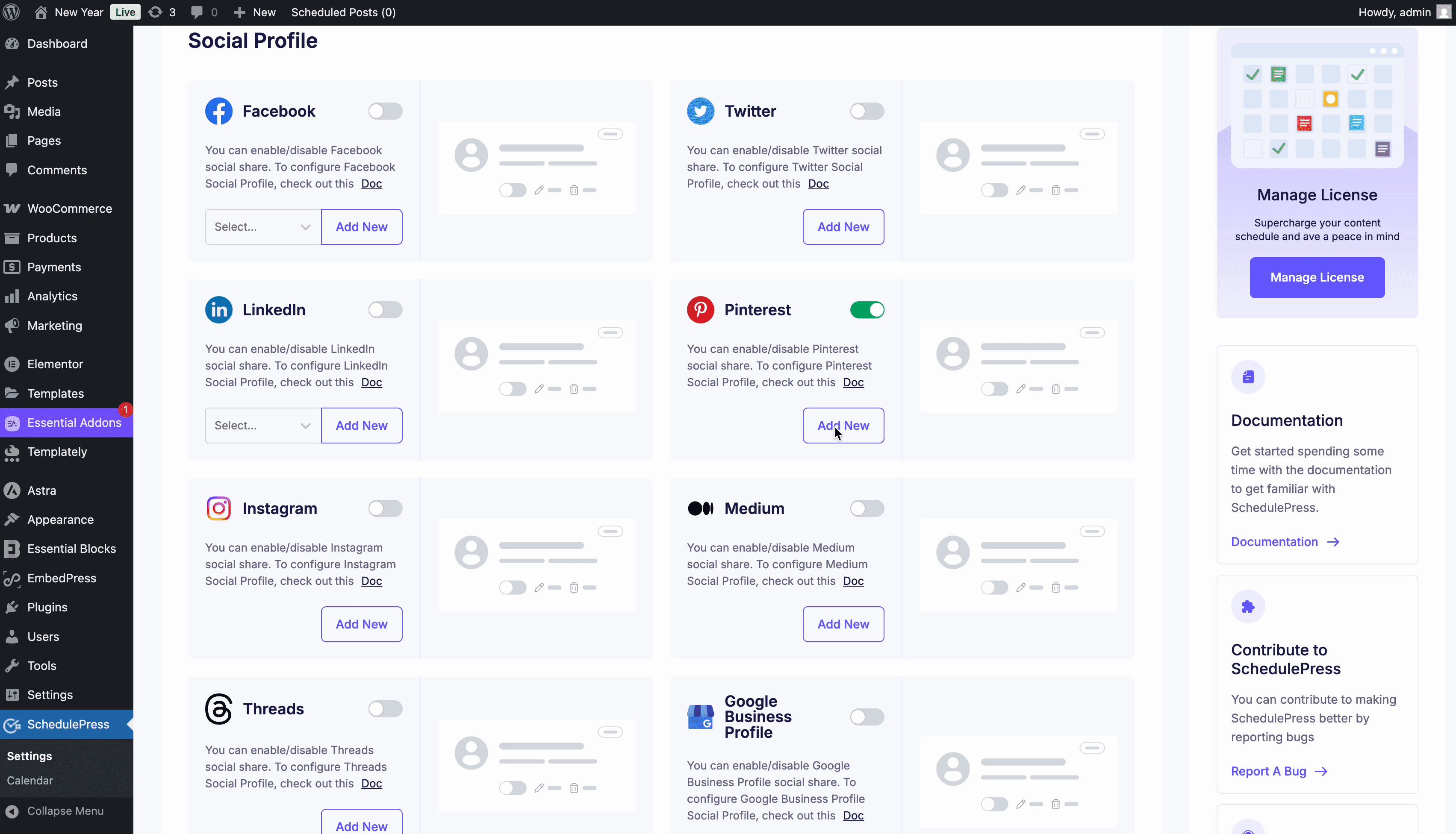Click the Manage License calendar illustration

1317,105
